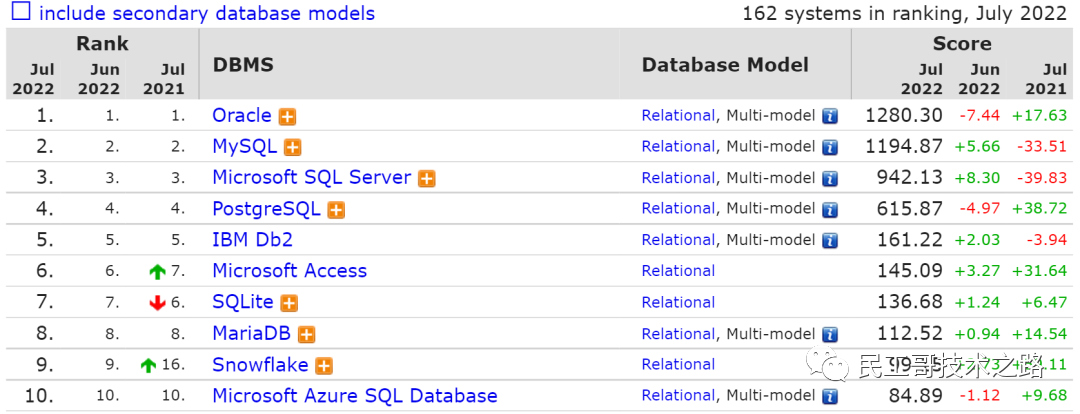
Task: Click Relational model link in Snowflake row
Action: point(678,365)
